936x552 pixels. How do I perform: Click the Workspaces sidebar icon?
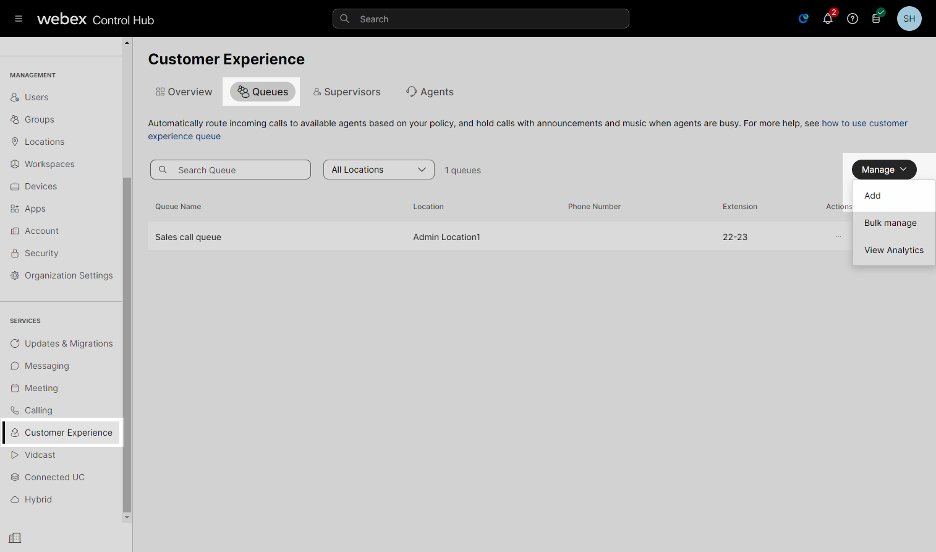pos(15,164)
